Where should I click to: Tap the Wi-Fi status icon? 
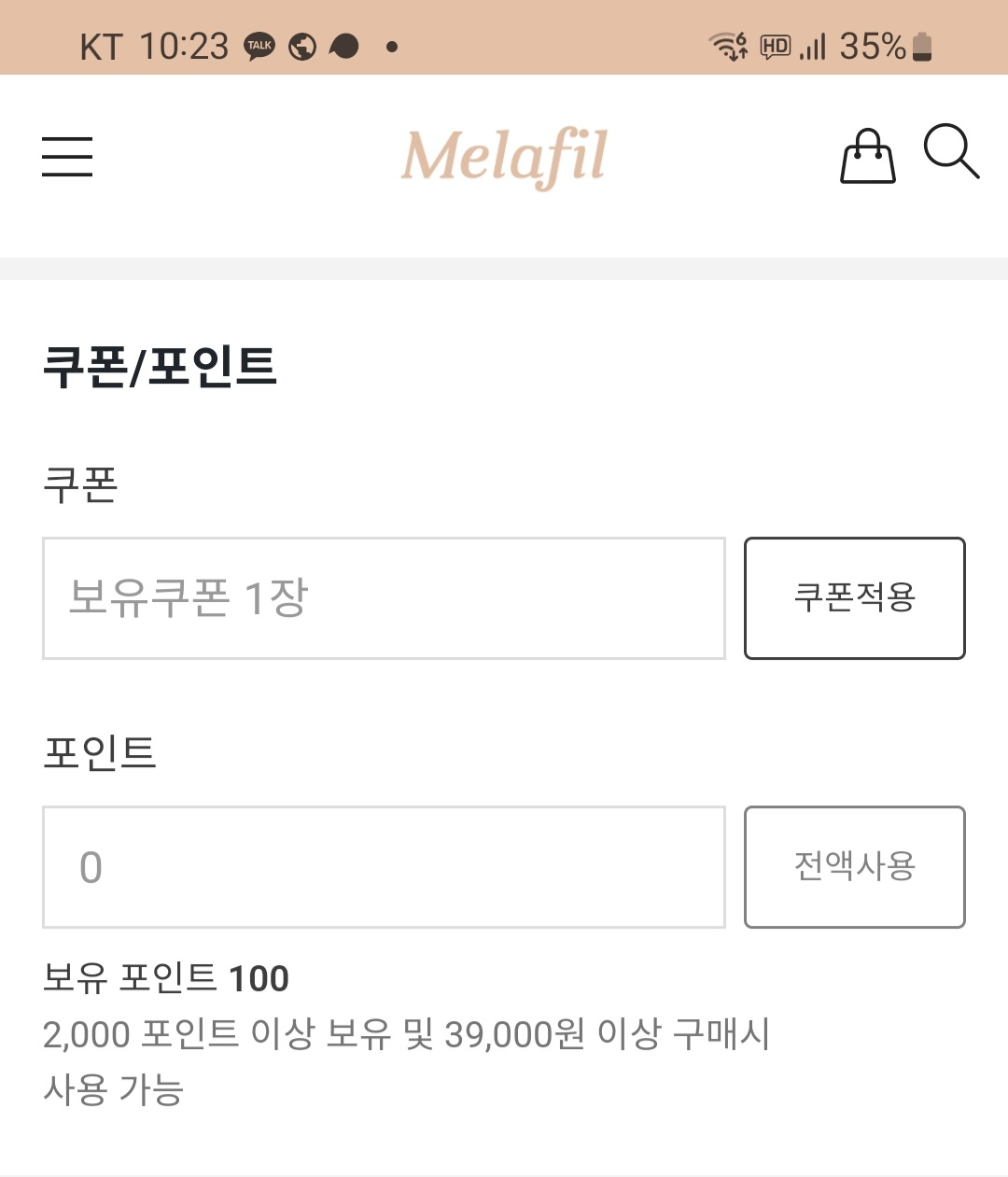coord(728,46)
